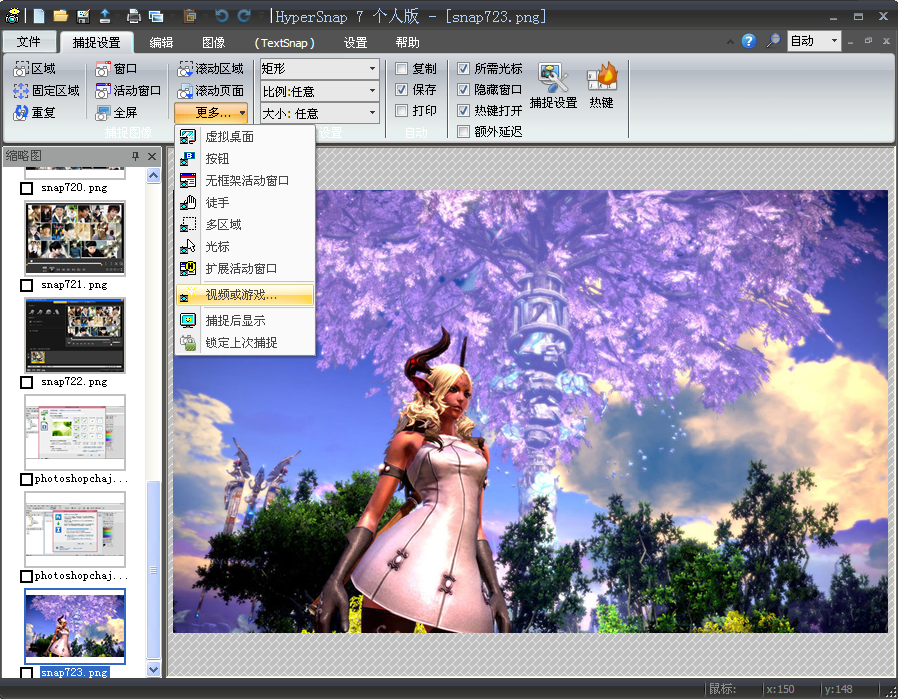
Task: Select the 滚动页面 scrolling page capture tool
Action: [210, 91]
